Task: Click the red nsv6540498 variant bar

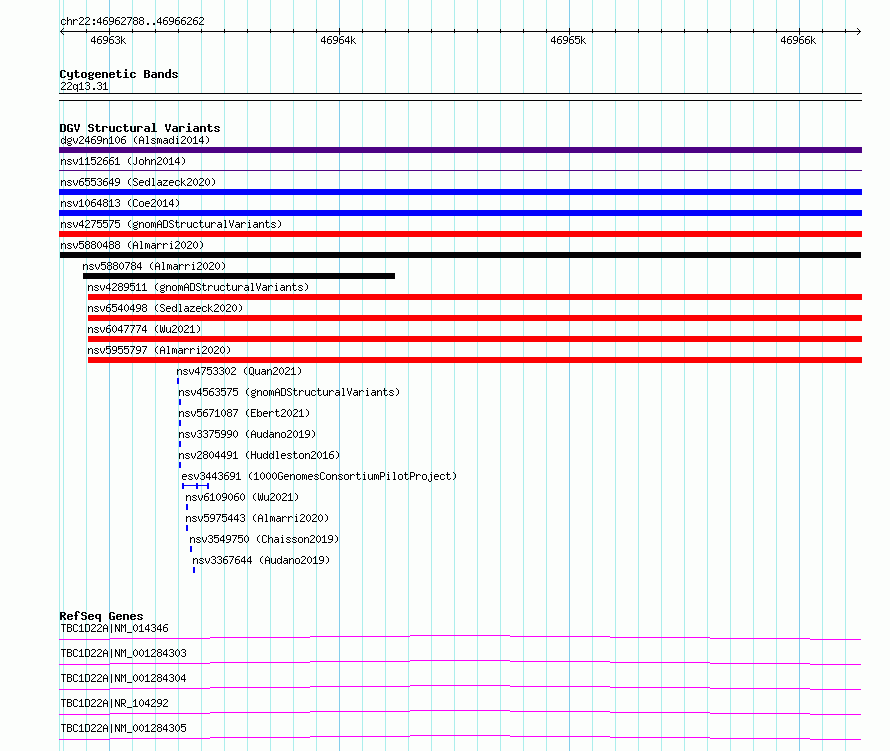Action: pos(475,318)
